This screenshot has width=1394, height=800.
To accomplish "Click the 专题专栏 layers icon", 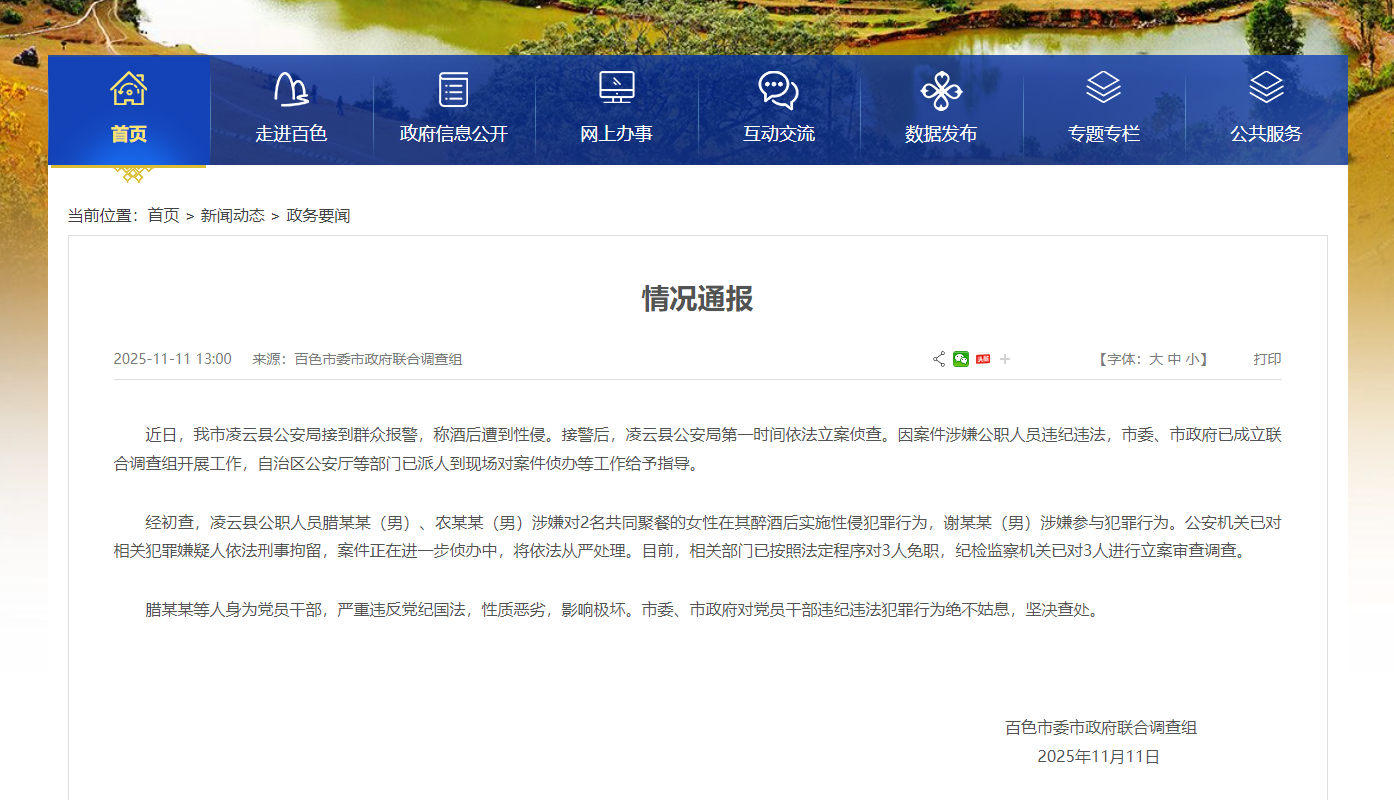I will tap(1103, 88).
